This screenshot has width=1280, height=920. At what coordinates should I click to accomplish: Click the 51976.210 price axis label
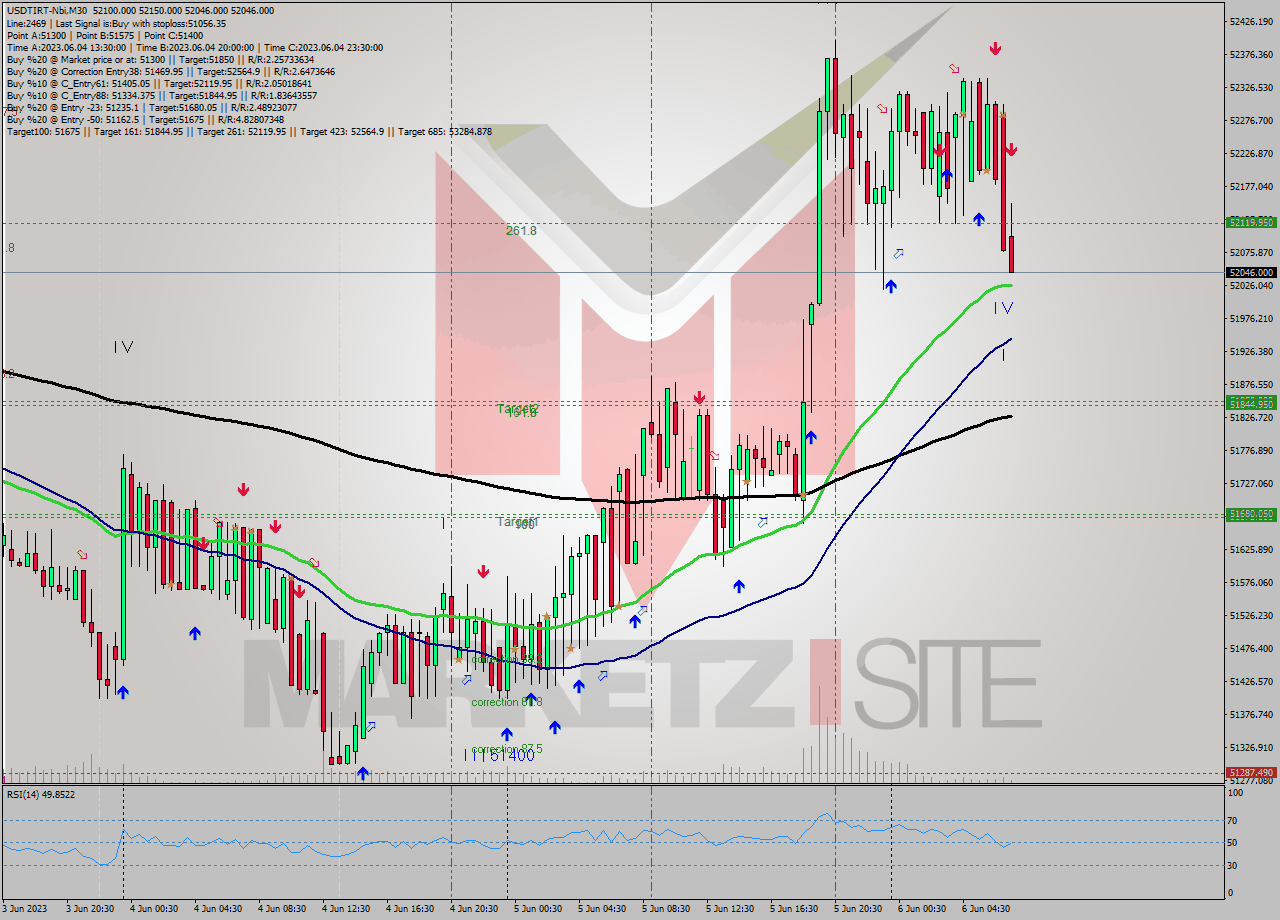pos(1250,318)
